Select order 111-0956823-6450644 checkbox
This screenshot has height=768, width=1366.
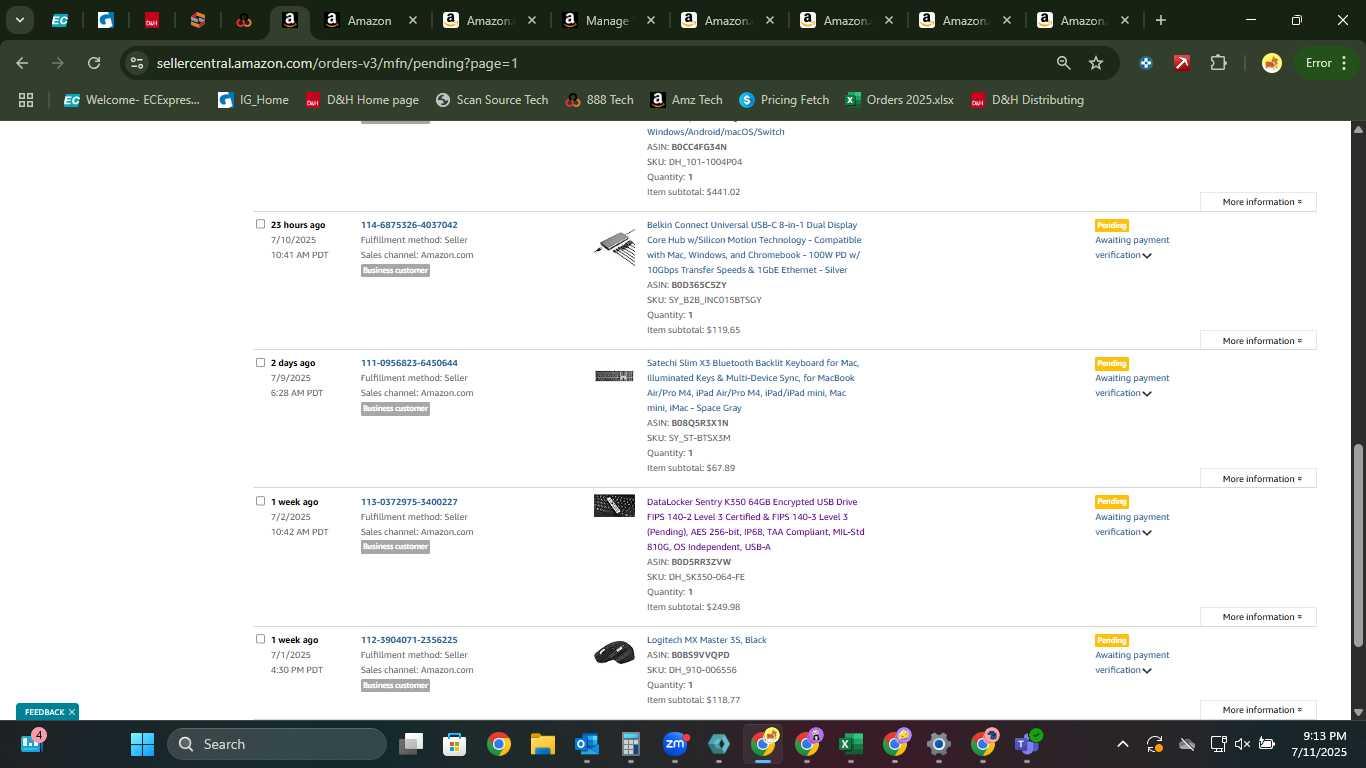coord(260,362)
